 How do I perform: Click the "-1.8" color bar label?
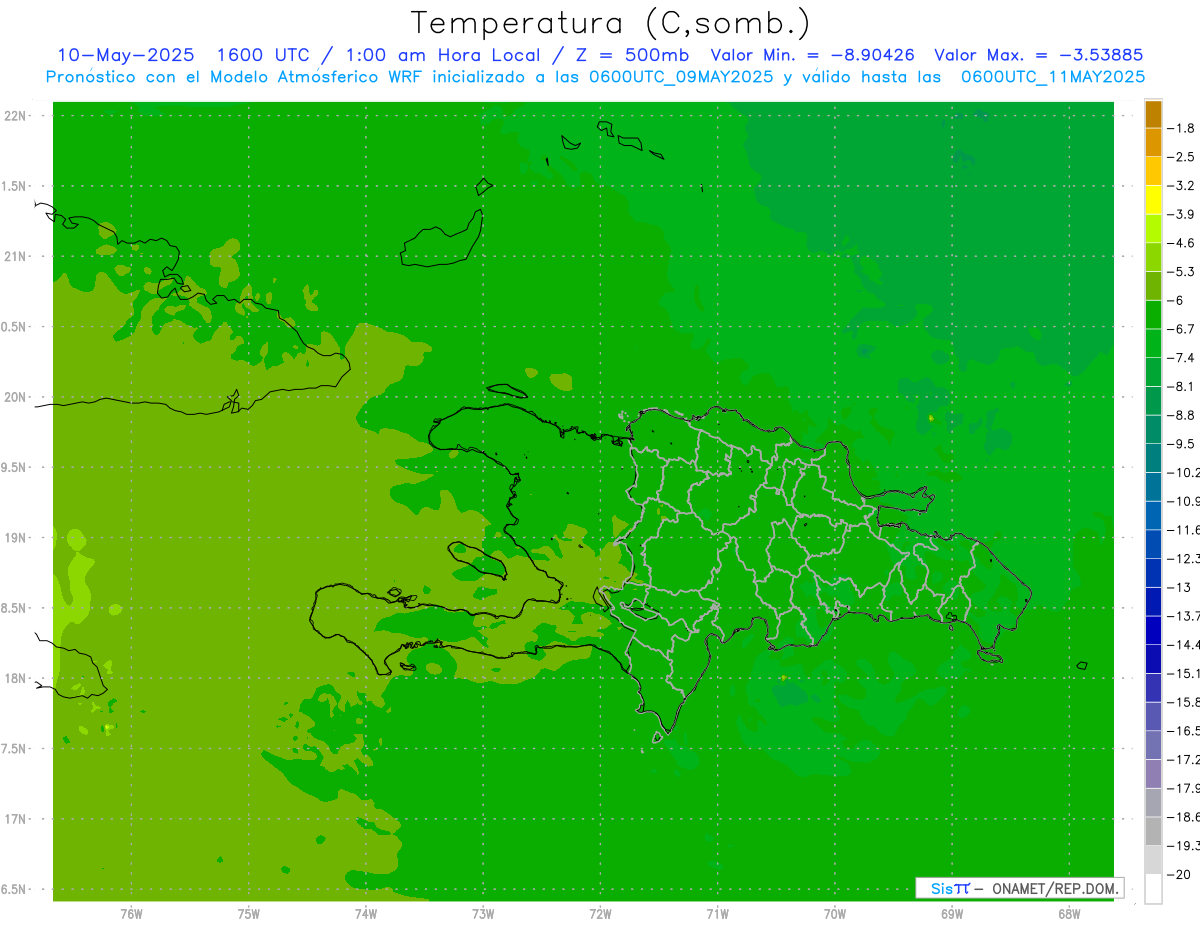(1182, 128)
